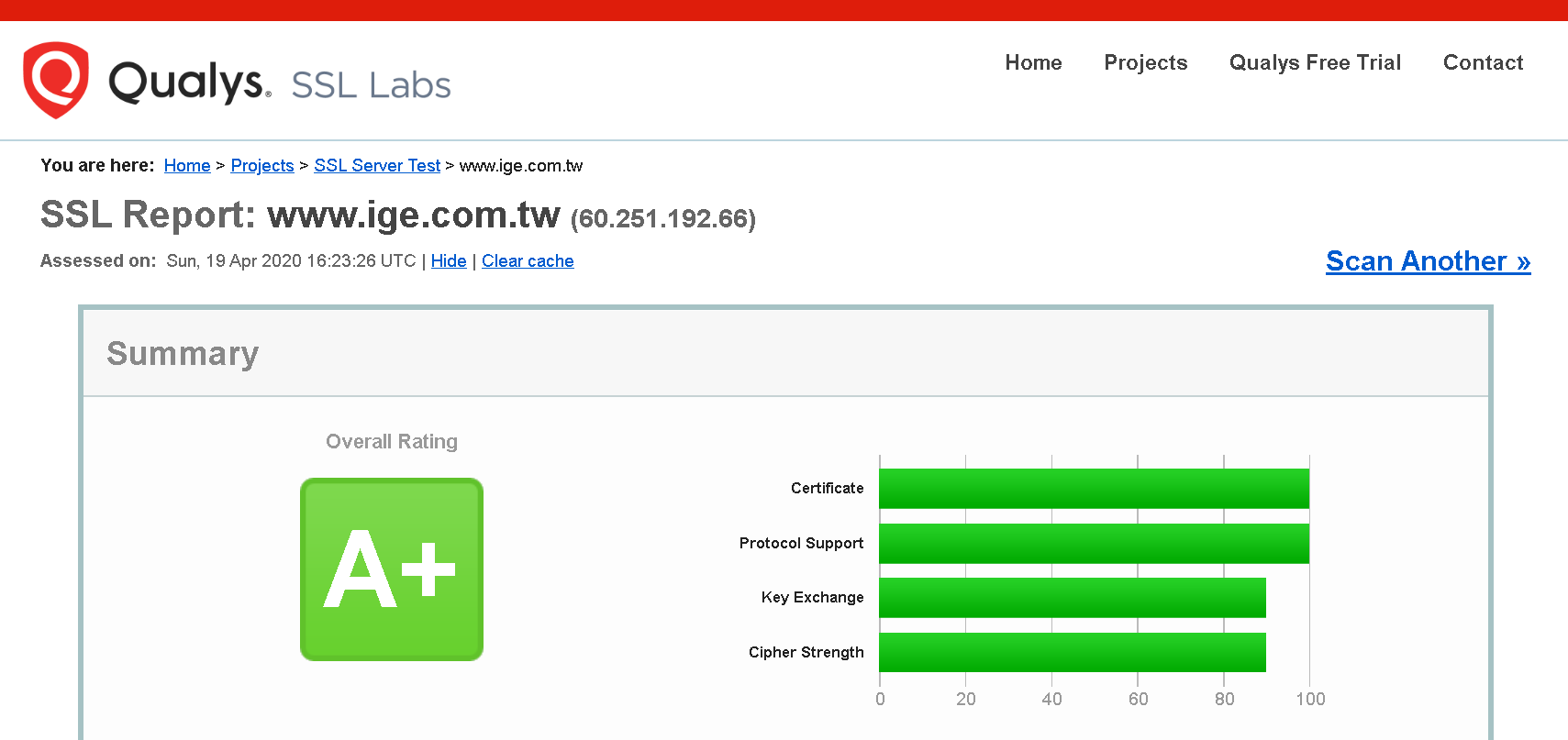The image size is (1568, 740).
Task: Open the Qualys Free Trial menu item
Action: click(x=1315, y=62)
